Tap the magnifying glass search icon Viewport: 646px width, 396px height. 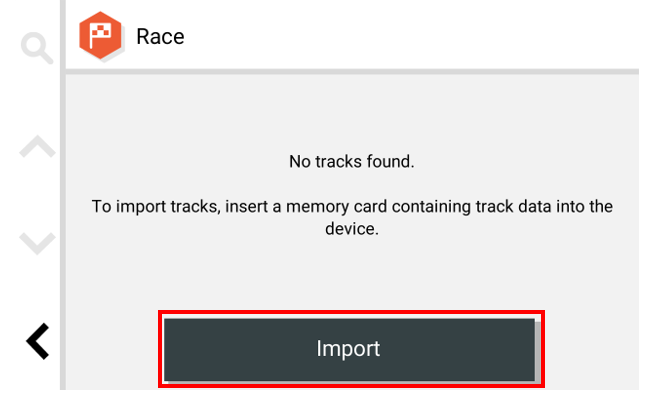[x=37, y=48]
